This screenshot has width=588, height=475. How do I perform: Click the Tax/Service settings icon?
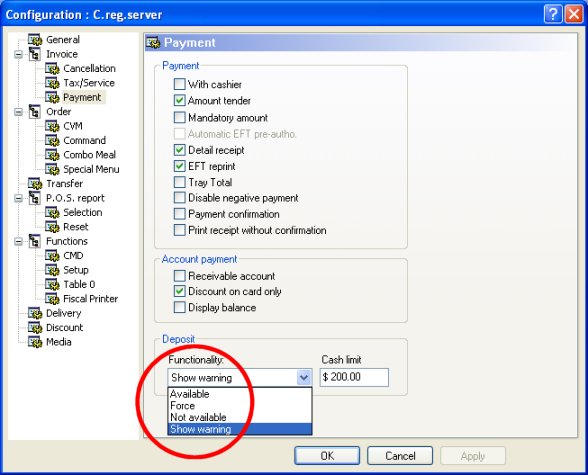click(x=52, y=83)
